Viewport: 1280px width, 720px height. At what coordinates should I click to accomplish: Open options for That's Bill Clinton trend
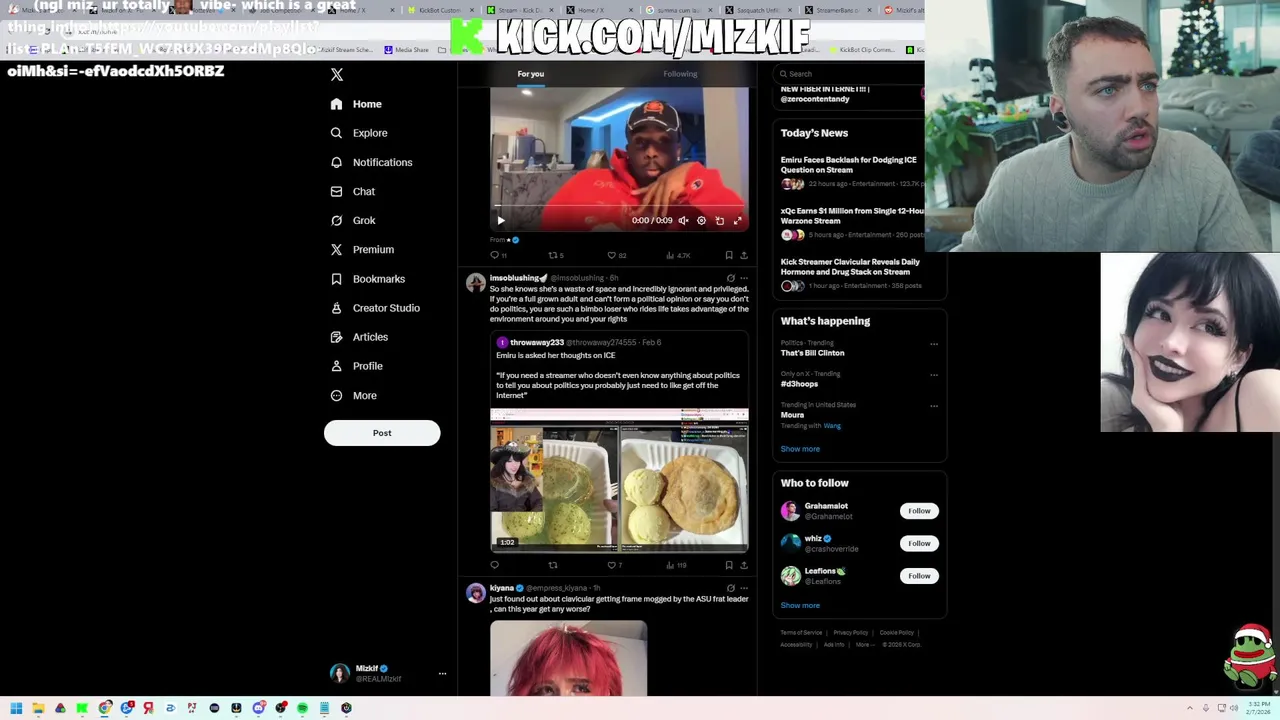point(934,344)
